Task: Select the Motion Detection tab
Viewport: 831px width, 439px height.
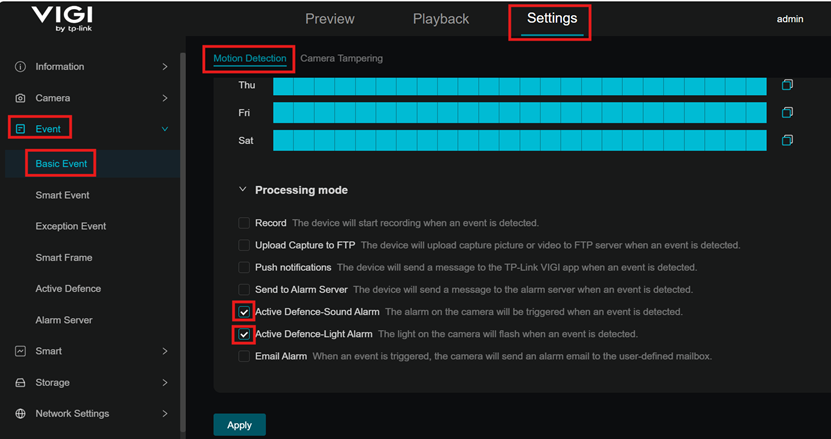Action: pos(250,58)
